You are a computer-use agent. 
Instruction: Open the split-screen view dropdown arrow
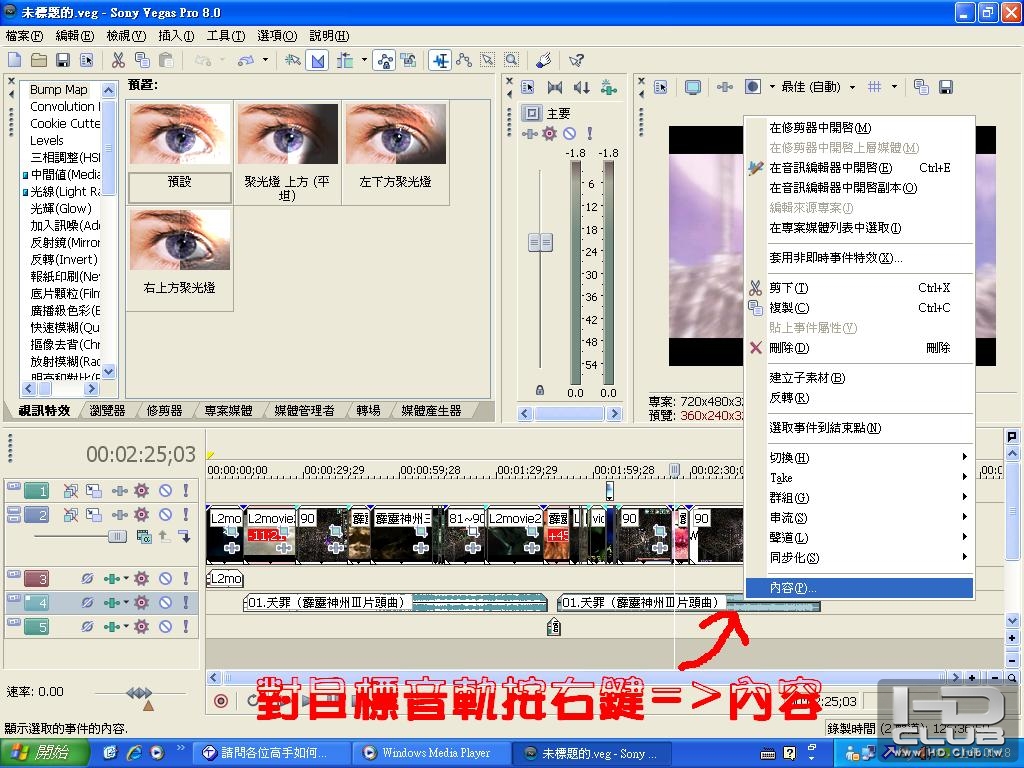772,87
